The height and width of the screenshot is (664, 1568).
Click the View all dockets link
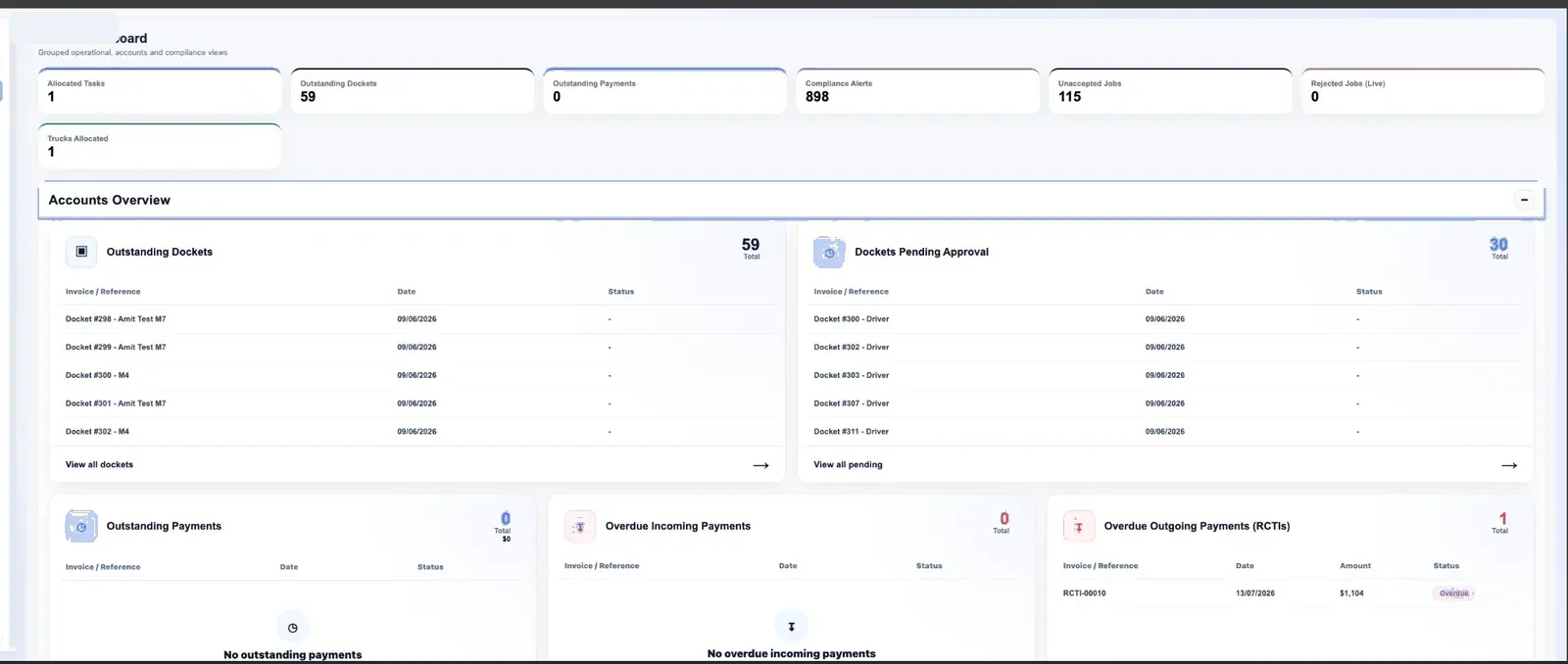(x=99, y=464)
